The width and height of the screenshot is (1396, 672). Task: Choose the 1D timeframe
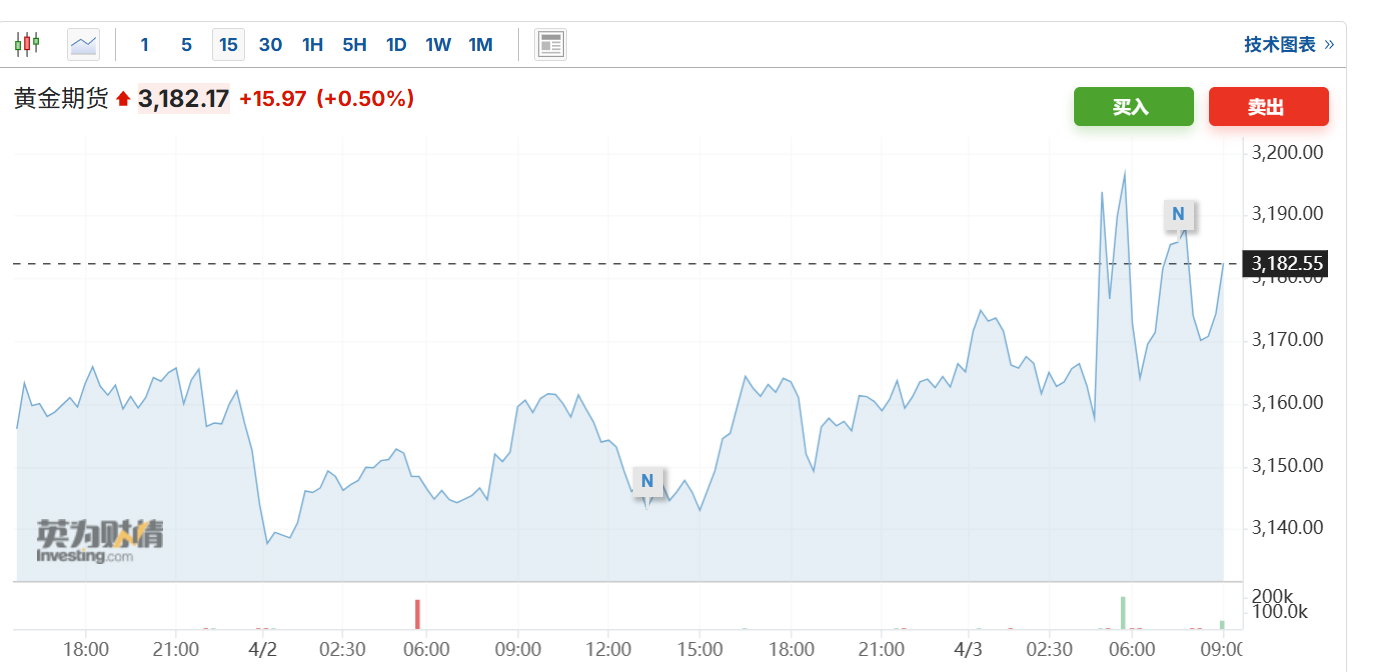(x=396, y=44)
